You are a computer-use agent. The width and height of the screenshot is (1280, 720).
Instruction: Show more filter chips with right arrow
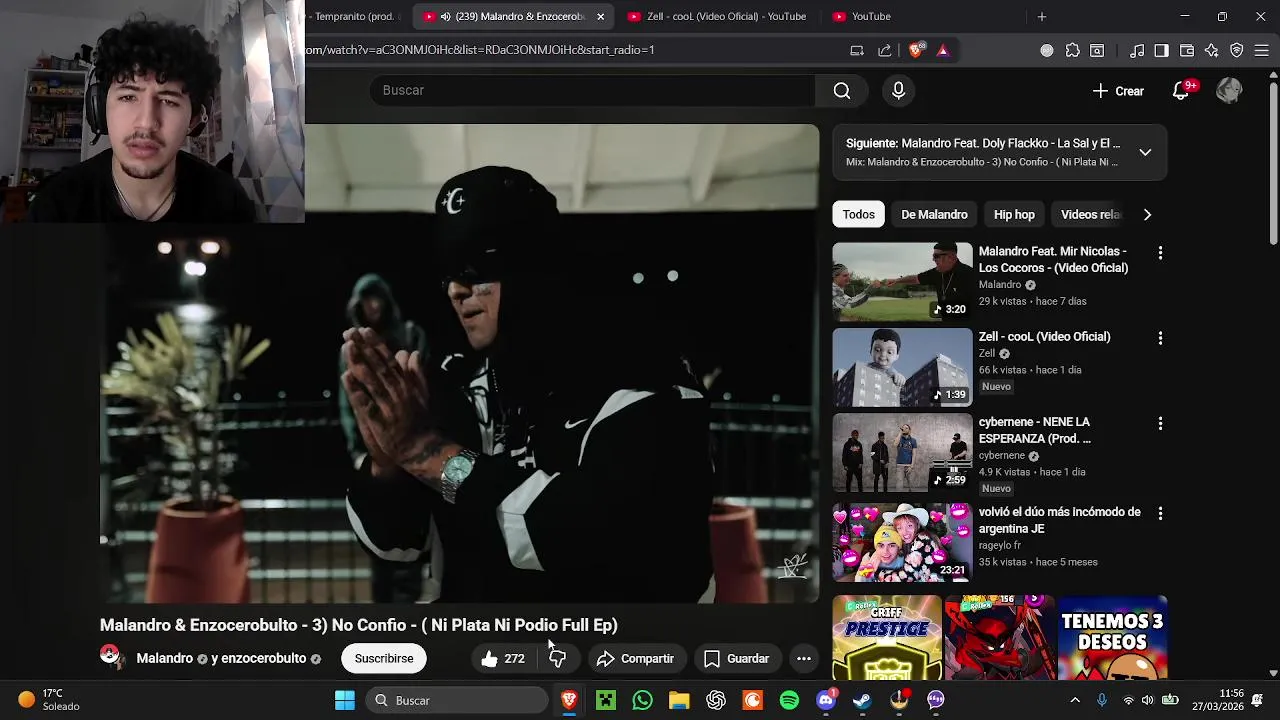[1147, 215]
